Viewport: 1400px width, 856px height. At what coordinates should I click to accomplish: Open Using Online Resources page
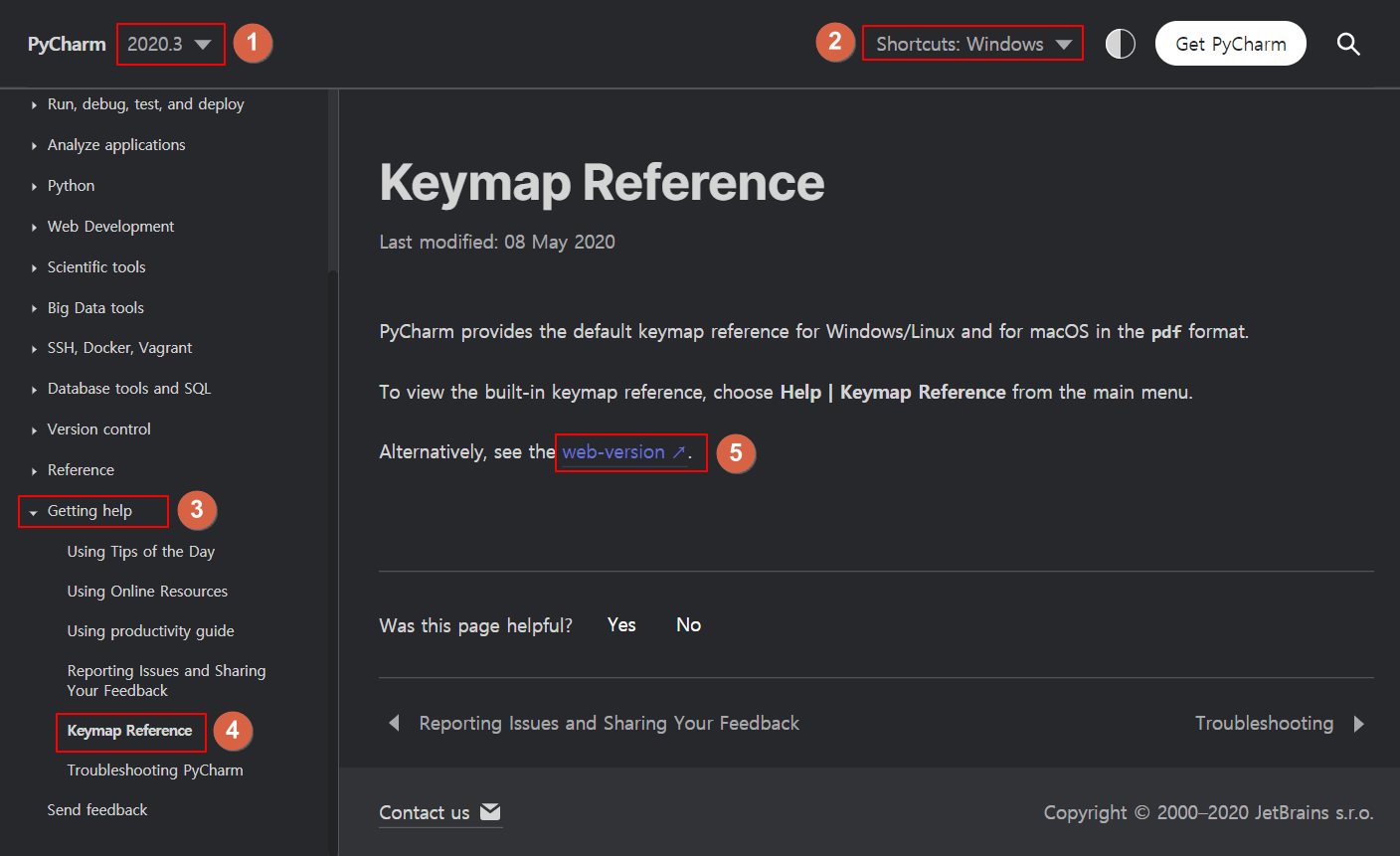click(x=147, y=592)
